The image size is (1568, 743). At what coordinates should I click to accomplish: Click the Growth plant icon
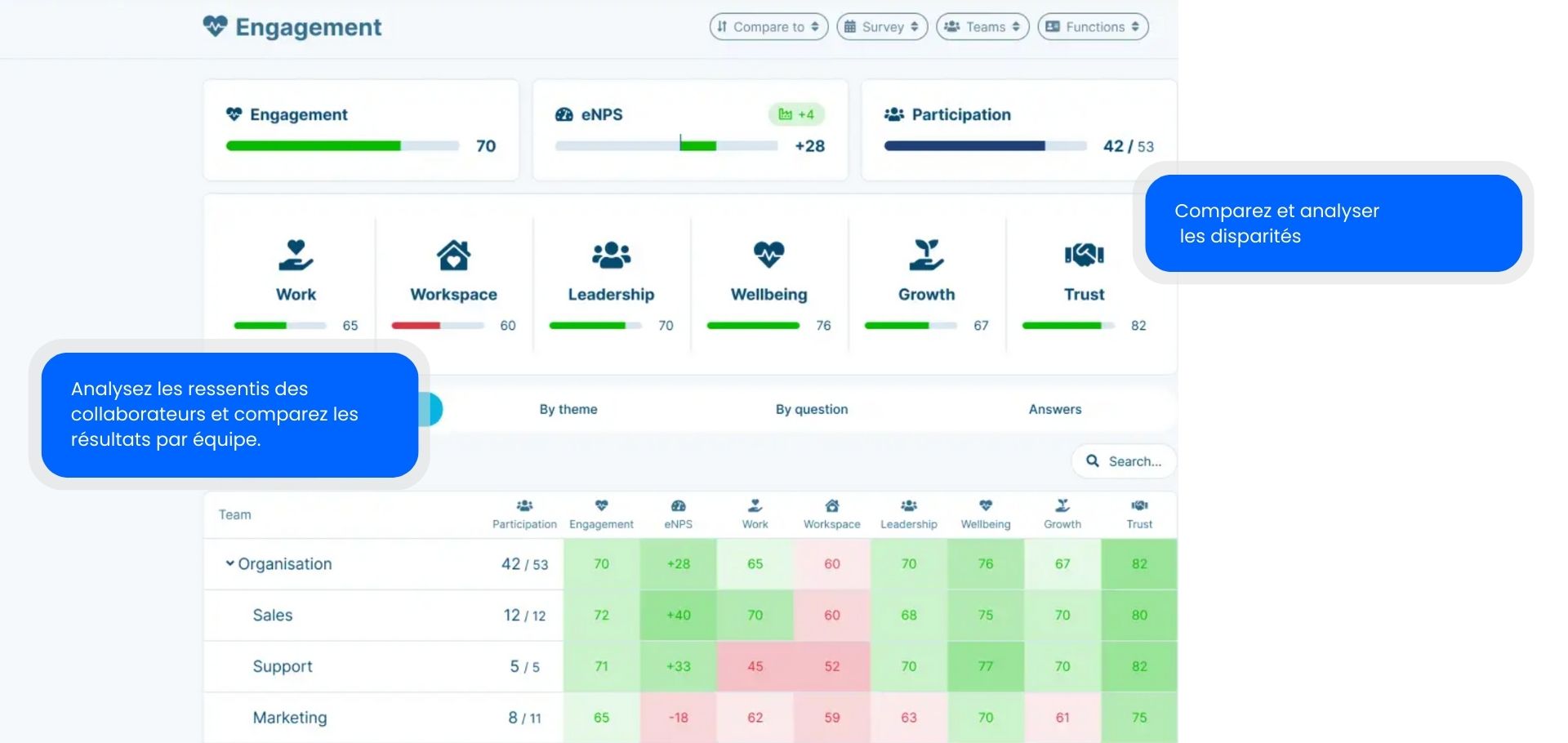[926, 255]
